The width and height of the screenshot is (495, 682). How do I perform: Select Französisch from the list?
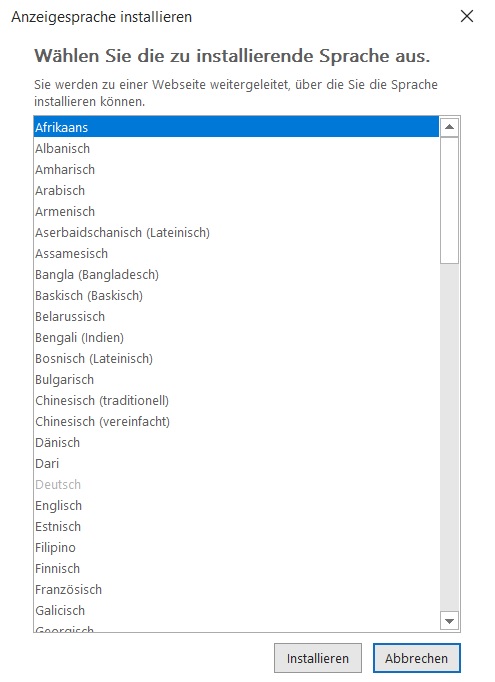tap(236, 589)
